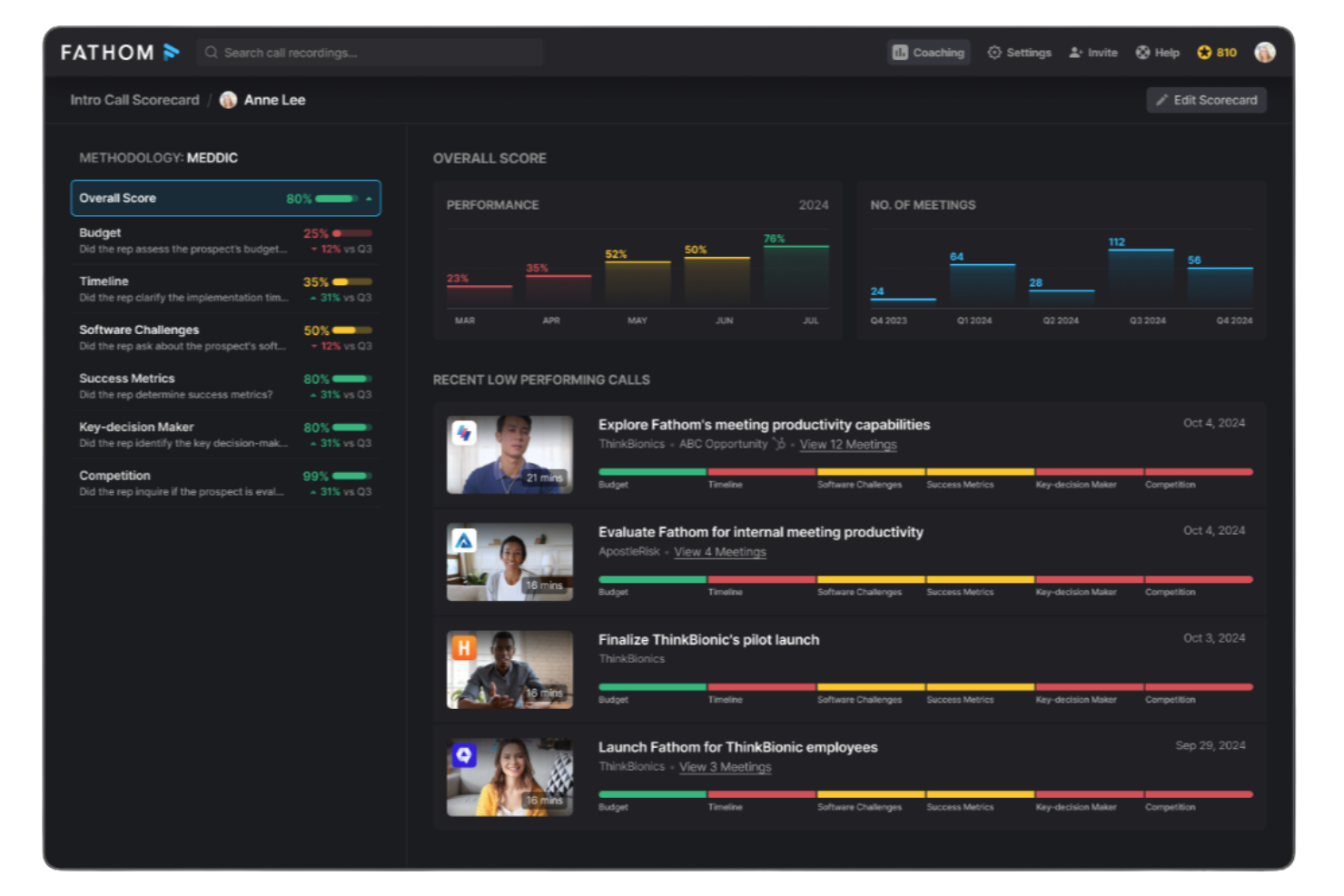The width and height of the screenshot is (1344, 896).
Task: Open 'Evaluate Fathom for internal meeting productivity' call
Action: coord(760,532)
